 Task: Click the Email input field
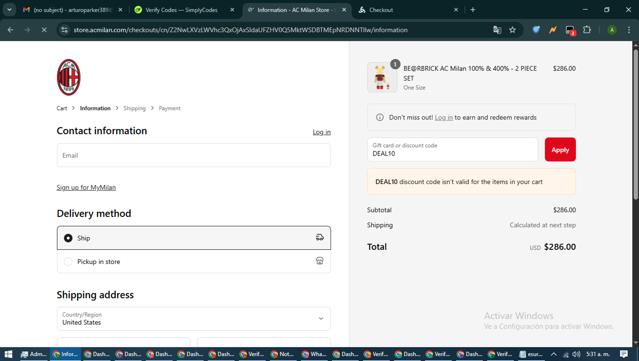(x=194, y=155)
